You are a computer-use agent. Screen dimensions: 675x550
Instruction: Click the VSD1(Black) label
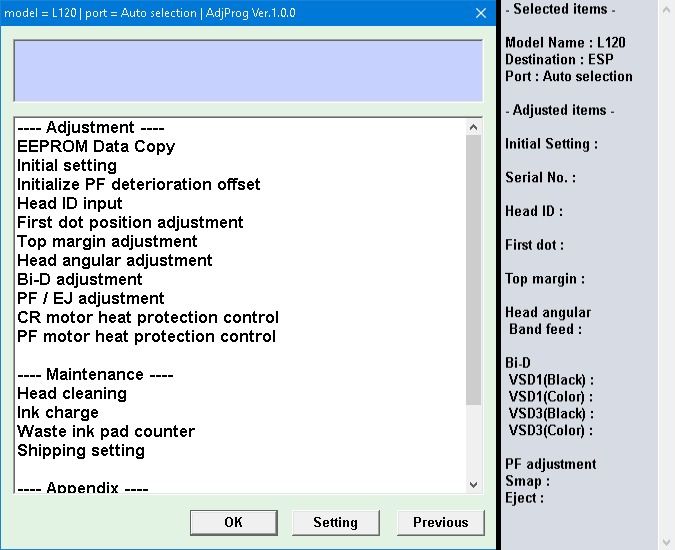[x=551, y=380]
